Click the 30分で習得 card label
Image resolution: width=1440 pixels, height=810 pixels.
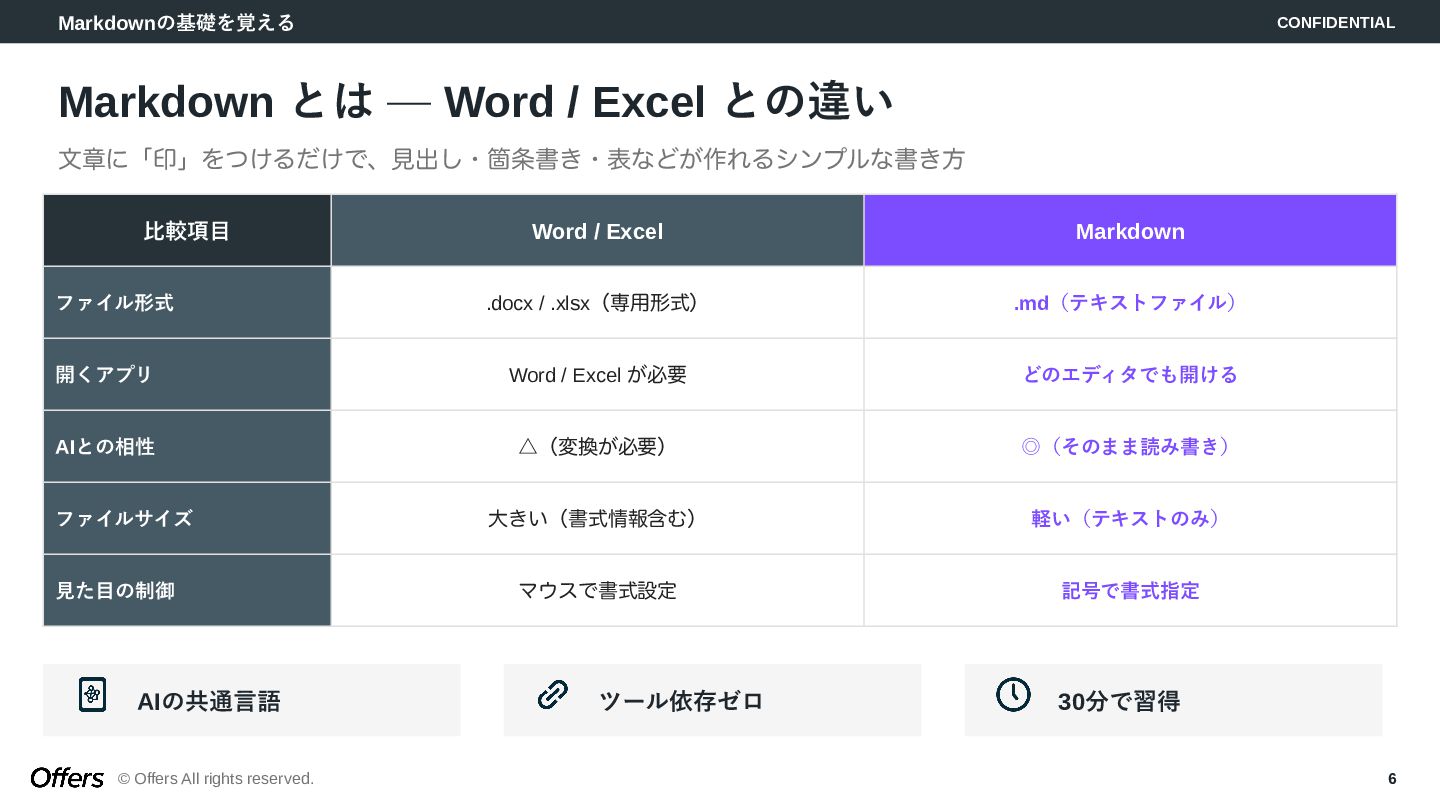click(1119, 701)
